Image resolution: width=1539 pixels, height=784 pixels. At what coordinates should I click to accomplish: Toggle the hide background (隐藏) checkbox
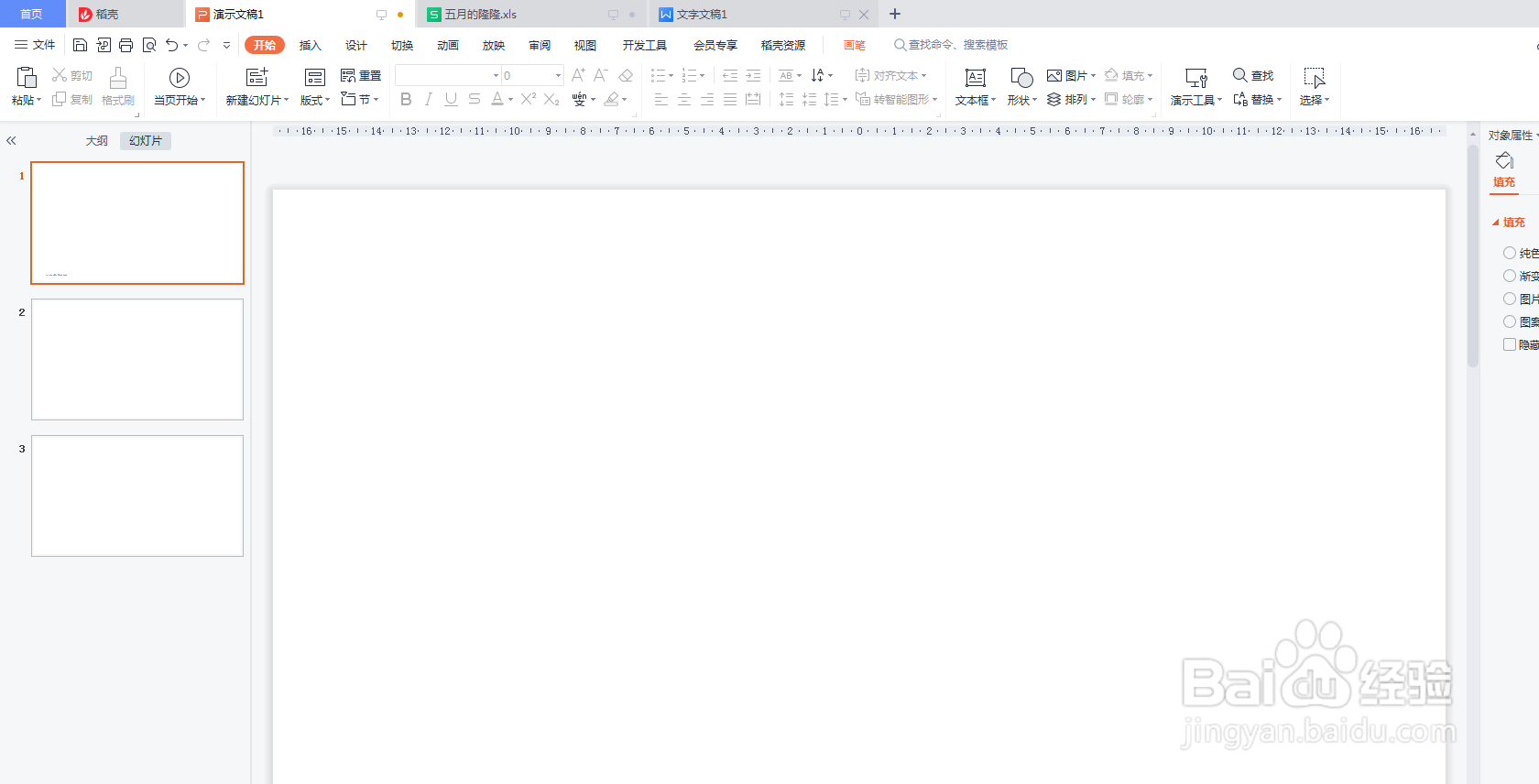point(1510,344)
